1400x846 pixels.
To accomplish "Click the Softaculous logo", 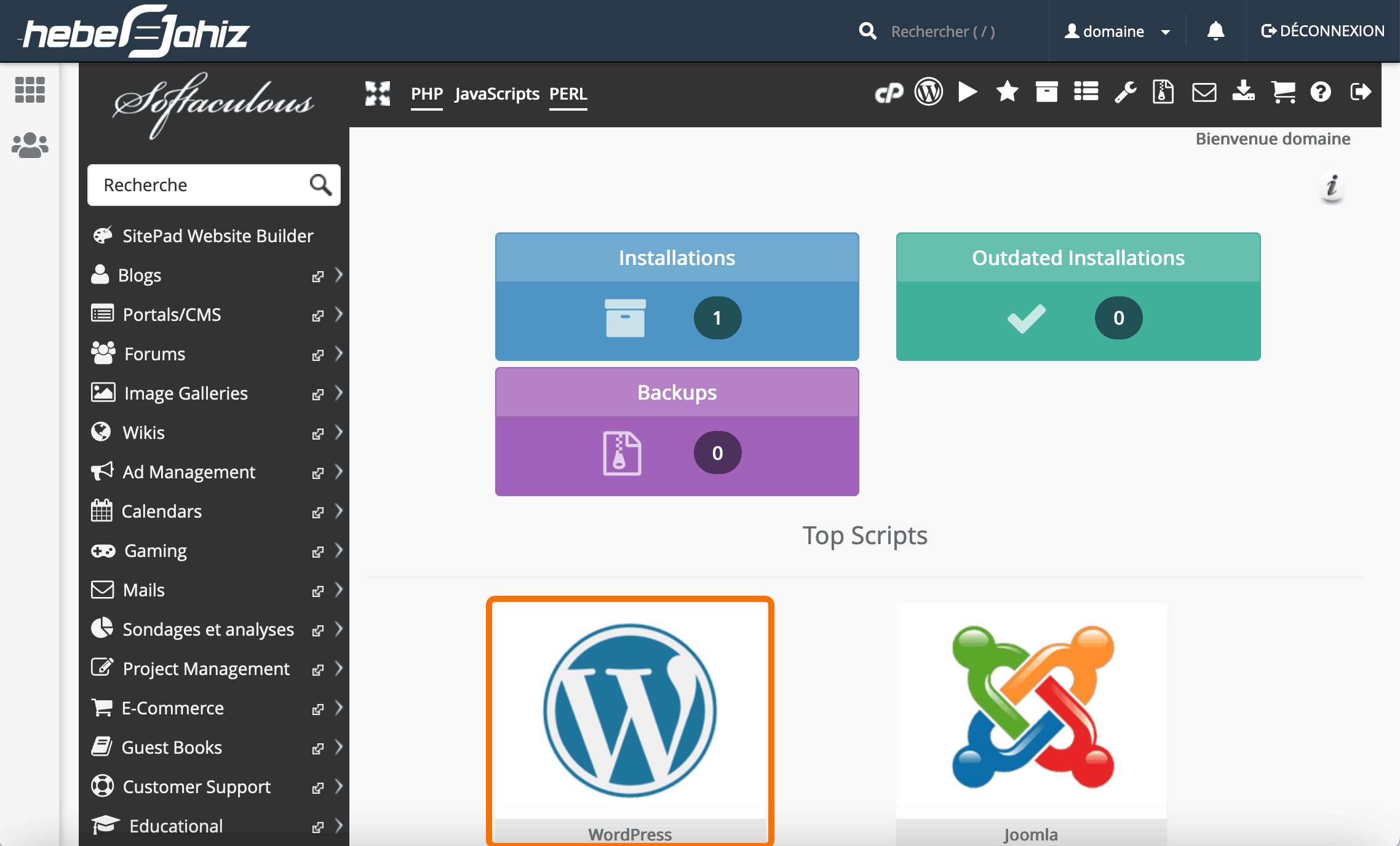I will pos(213,105).
